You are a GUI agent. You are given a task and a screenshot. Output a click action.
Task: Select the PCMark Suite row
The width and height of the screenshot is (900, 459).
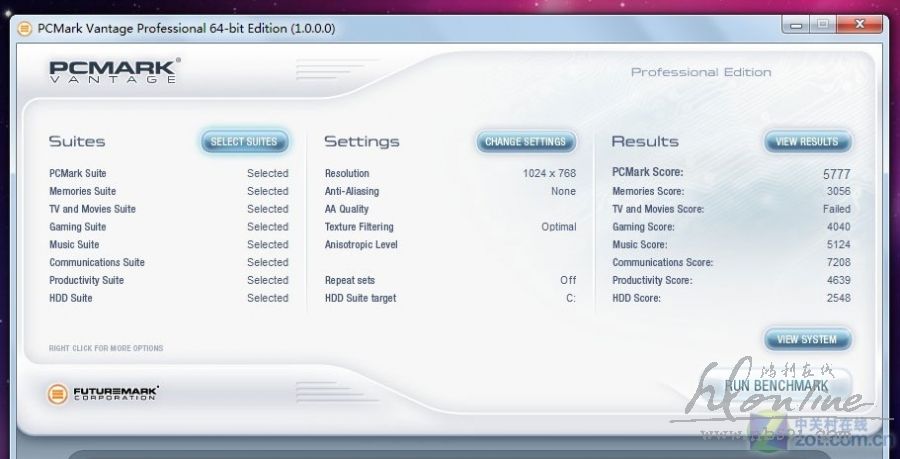point(169,173)
